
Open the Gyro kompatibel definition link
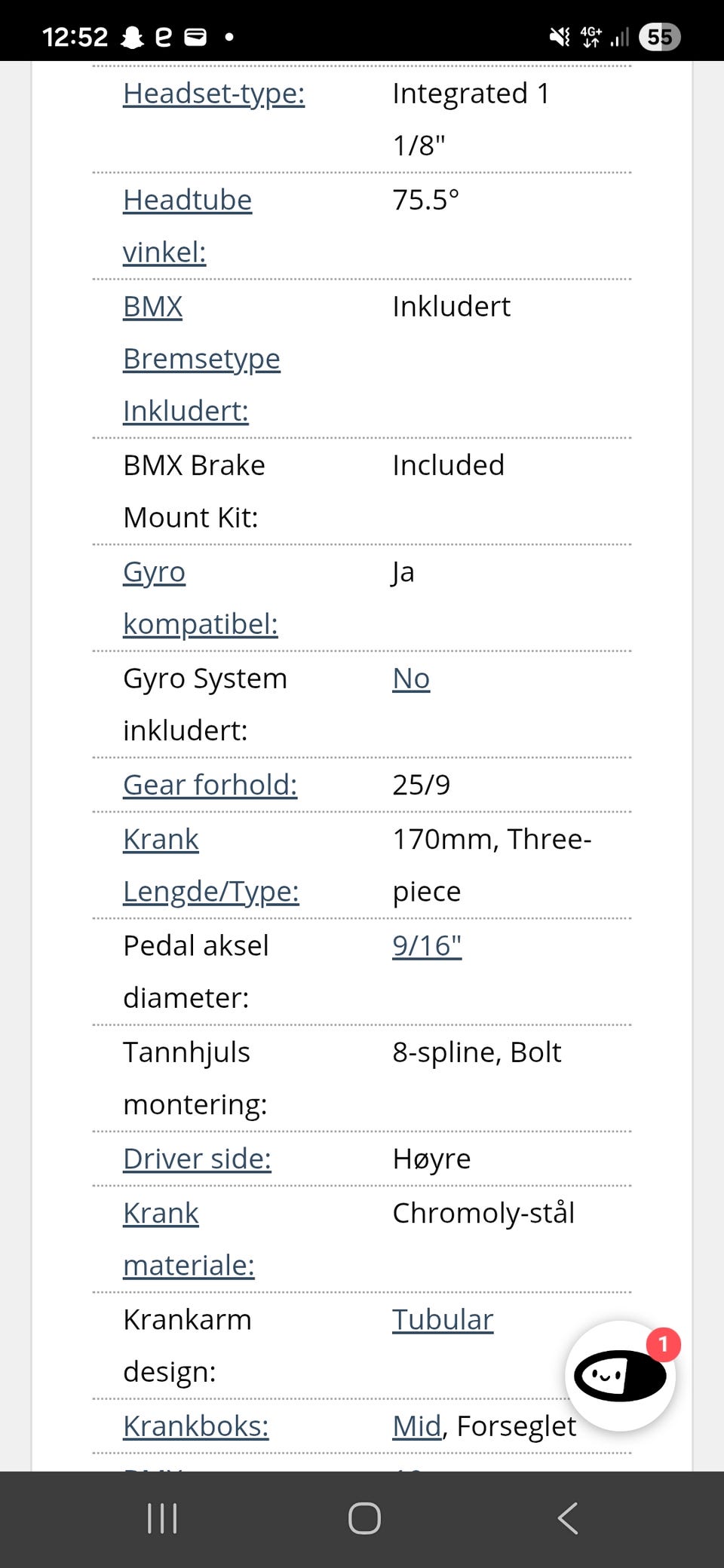201,598
